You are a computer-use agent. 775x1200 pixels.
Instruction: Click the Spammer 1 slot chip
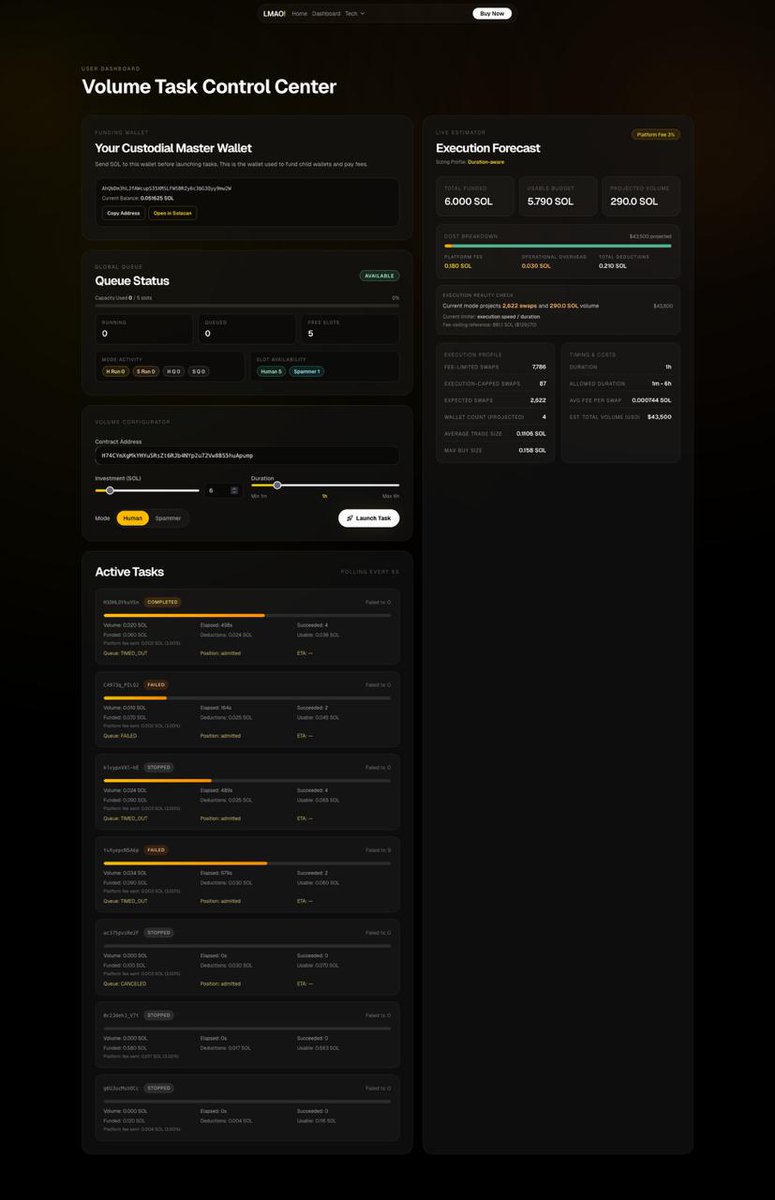click(307, 371)
